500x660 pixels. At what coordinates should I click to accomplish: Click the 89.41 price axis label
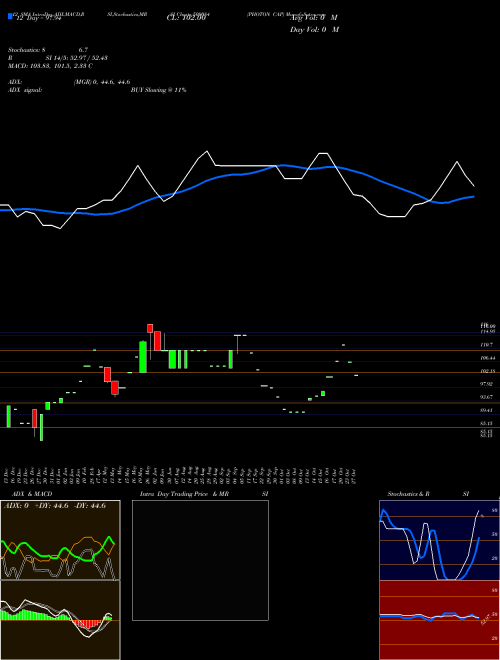(x=487, y=410)
